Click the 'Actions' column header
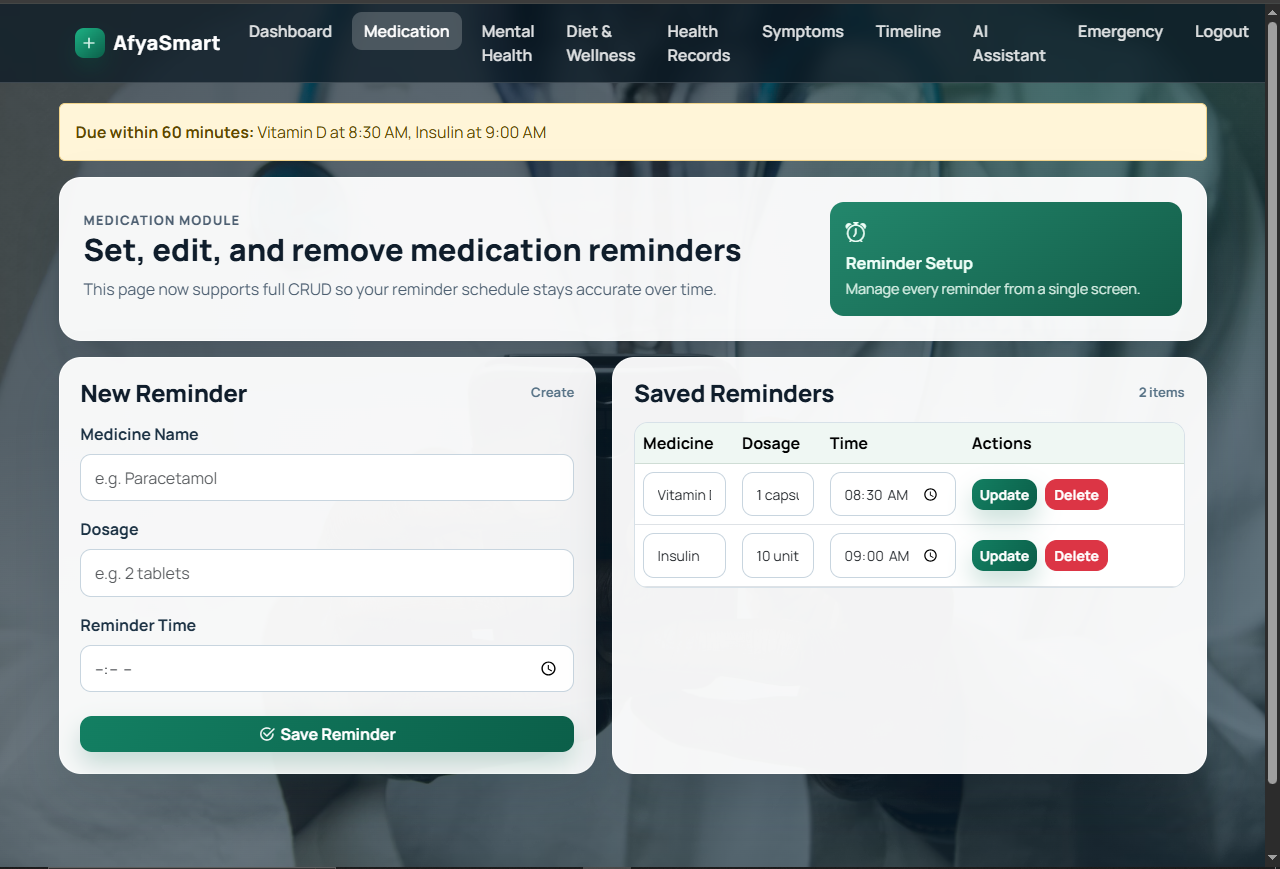 (1001, 443)
